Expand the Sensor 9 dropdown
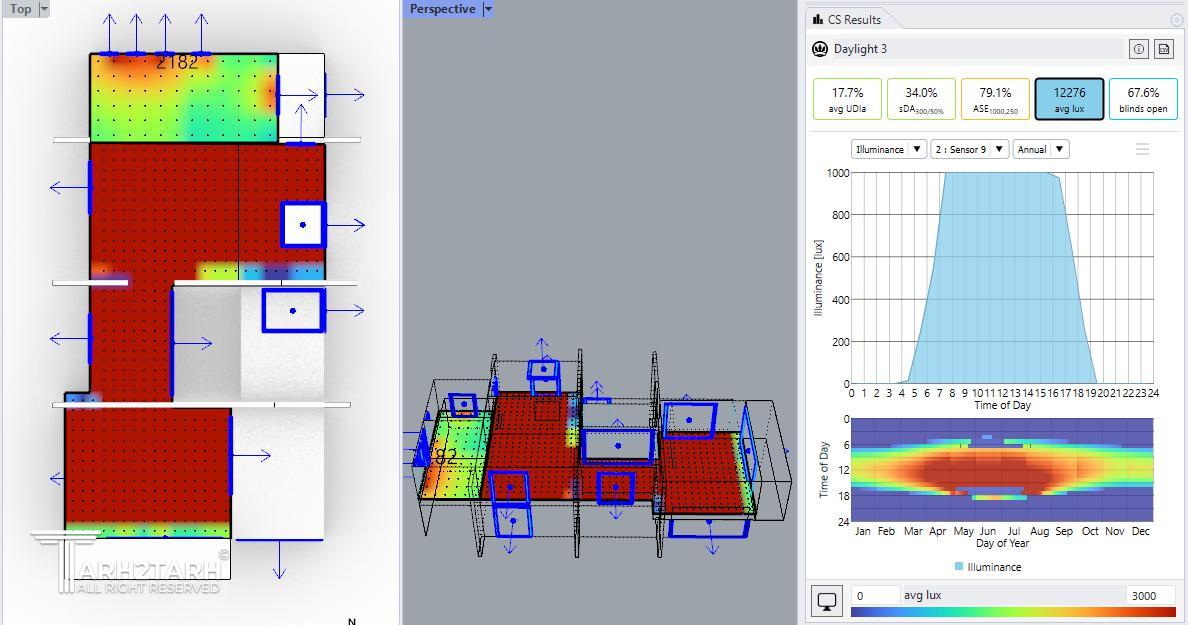This screenshot has height=625, width=1188. pyautogui.click(x=968, y=149)
